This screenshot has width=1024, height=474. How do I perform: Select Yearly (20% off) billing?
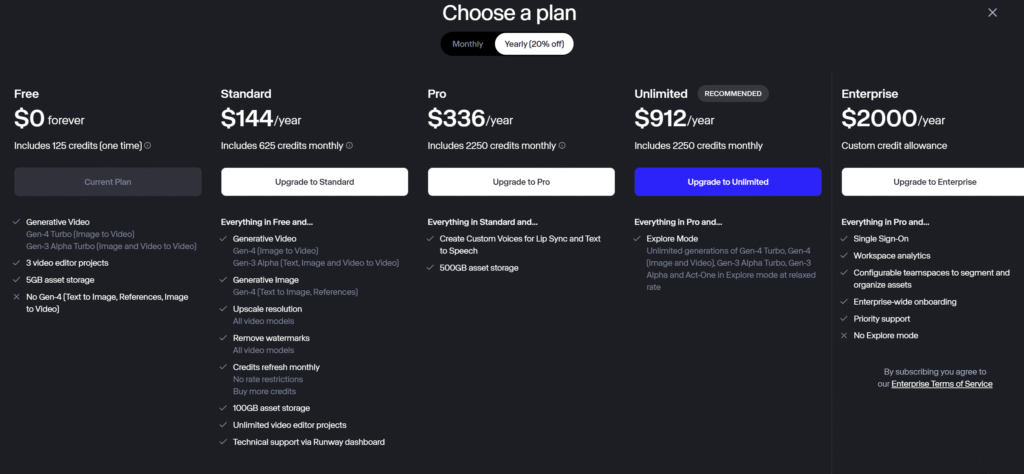(534, 44)
